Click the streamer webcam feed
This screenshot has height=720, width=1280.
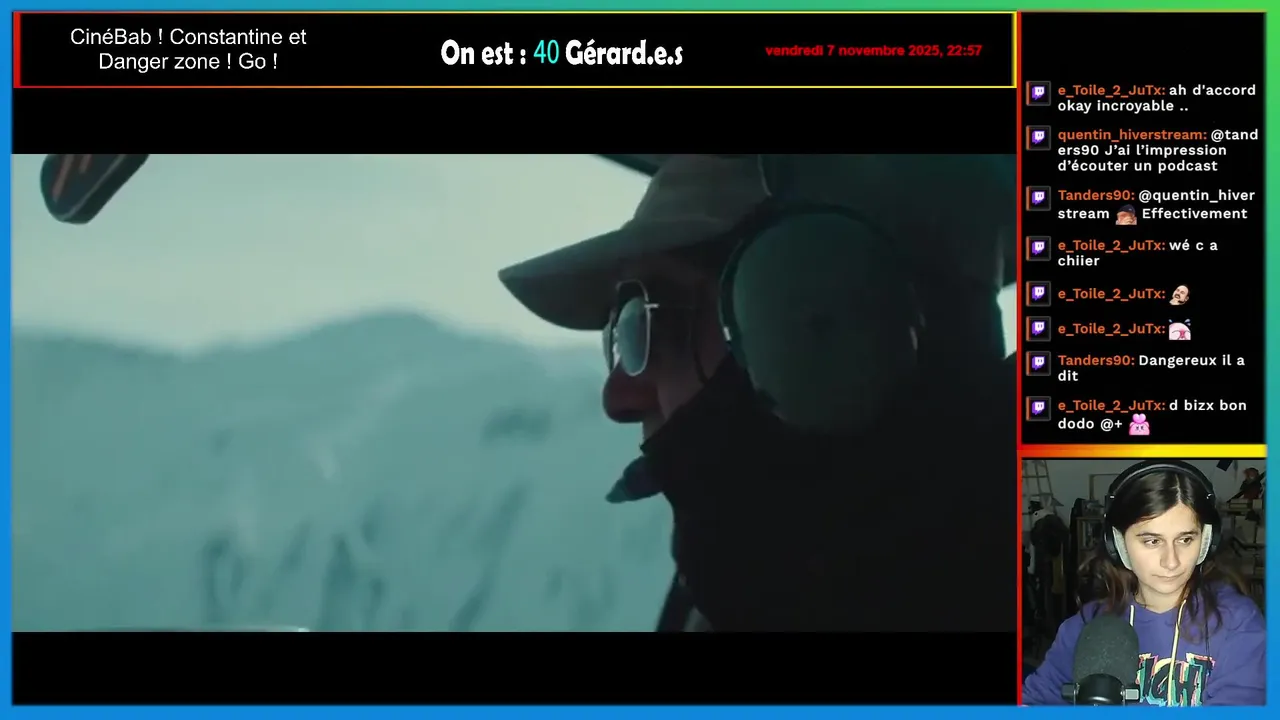pos(1144,583)
